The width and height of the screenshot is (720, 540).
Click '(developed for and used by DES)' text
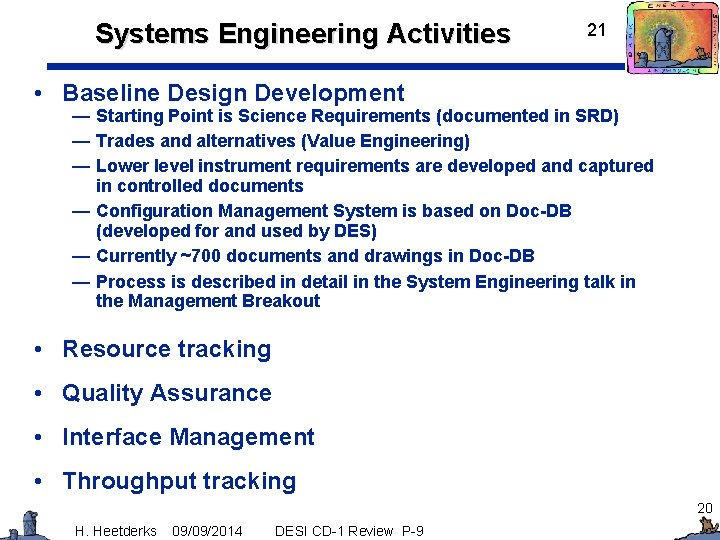tap(236, 231)
